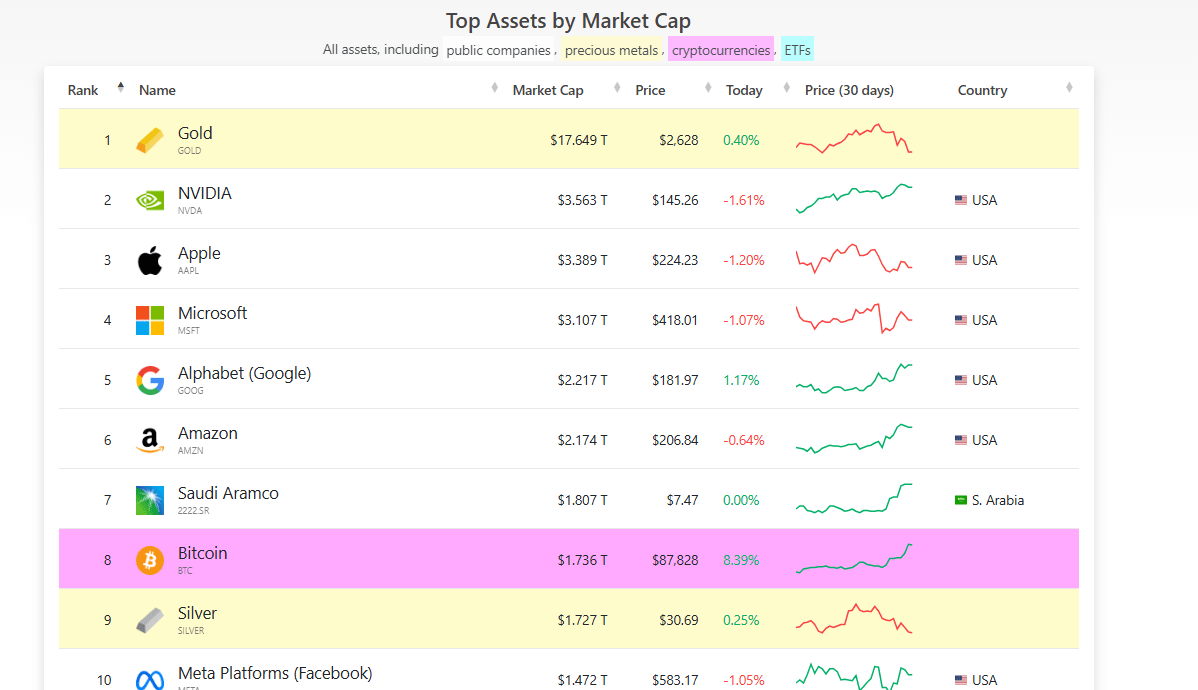Click Bitcoin's 8.39% daily change

tap(741, 560)
